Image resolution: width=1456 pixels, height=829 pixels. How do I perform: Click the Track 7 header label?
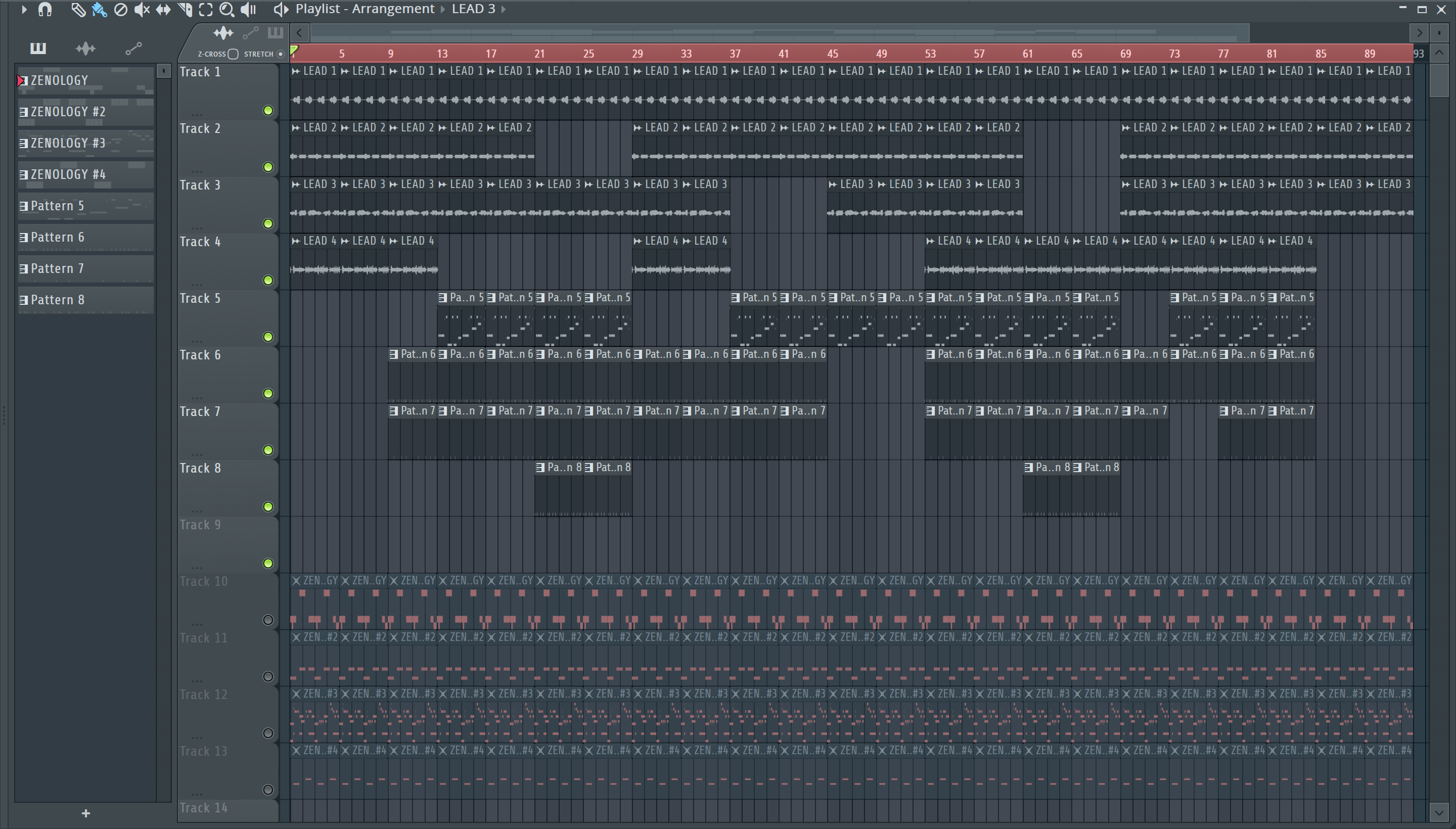(200, 412)
